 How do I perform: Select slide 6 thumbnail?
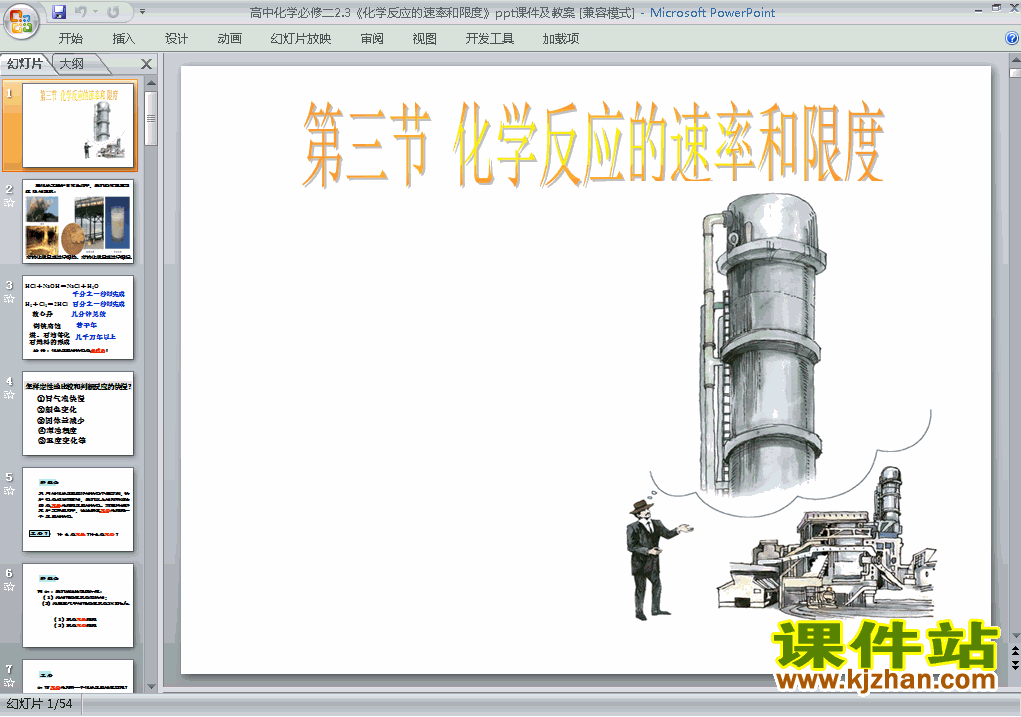click(78, 606)
